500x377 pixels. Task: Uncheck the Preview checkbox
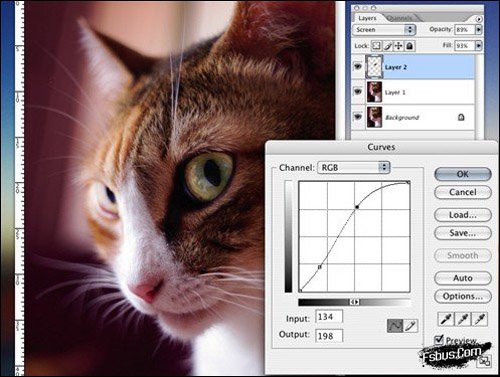point(439,340)
